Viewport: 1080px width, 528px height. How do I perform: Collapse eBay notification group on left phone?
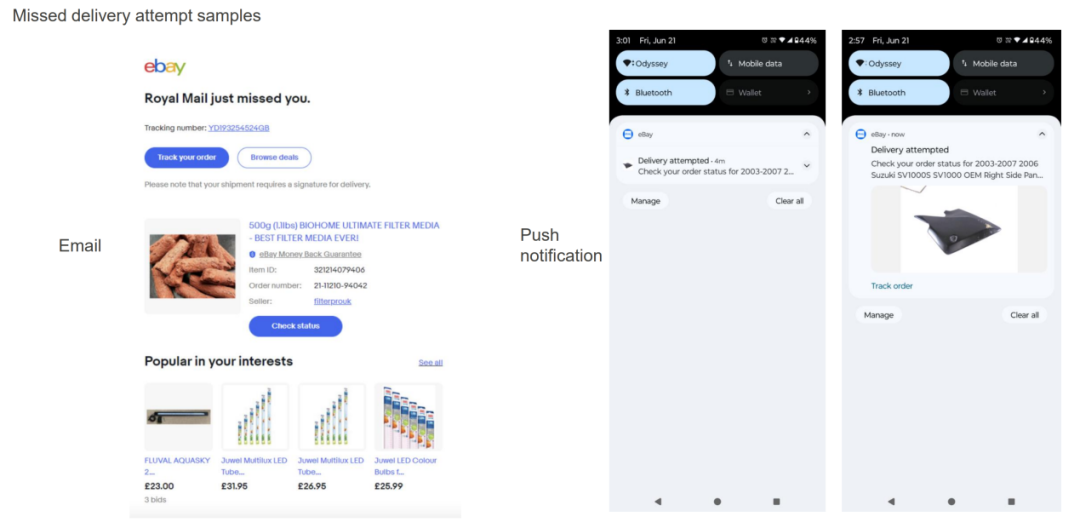[x=807, y=134]
